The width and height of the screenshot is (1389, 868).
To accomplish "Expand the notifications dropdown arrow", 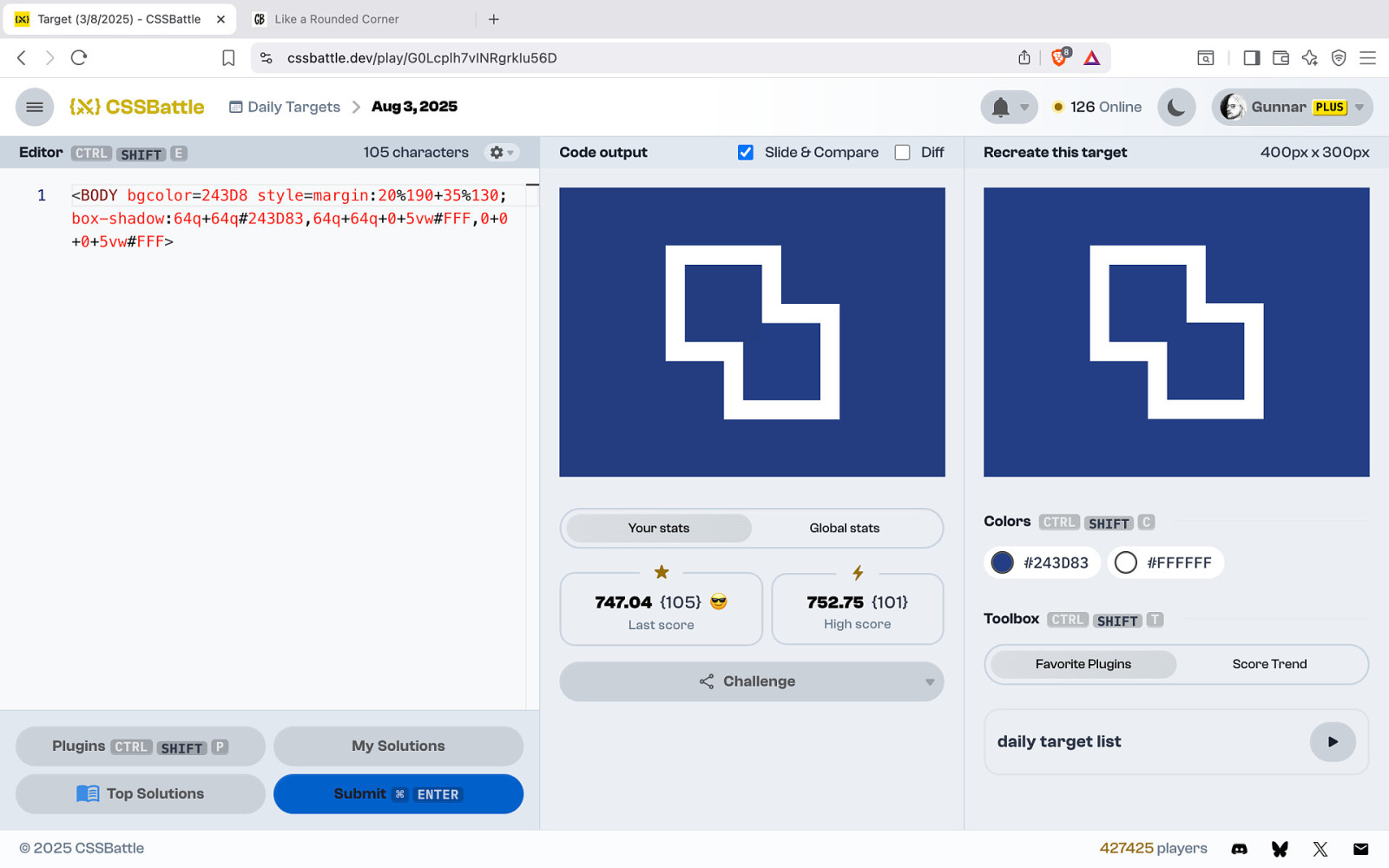I will [x=1024, y=108].
